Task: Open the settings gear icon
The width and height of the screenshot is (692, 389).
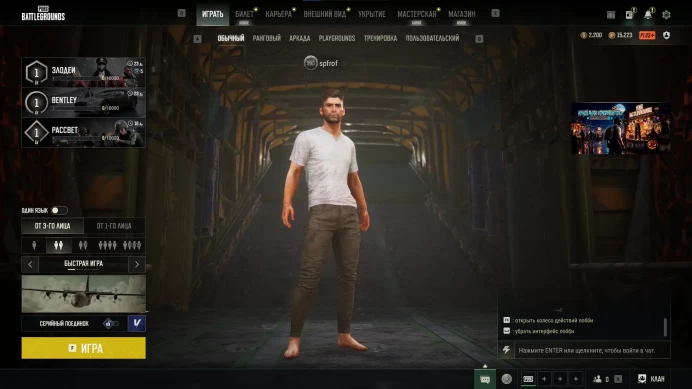Action: coord(666,15)
